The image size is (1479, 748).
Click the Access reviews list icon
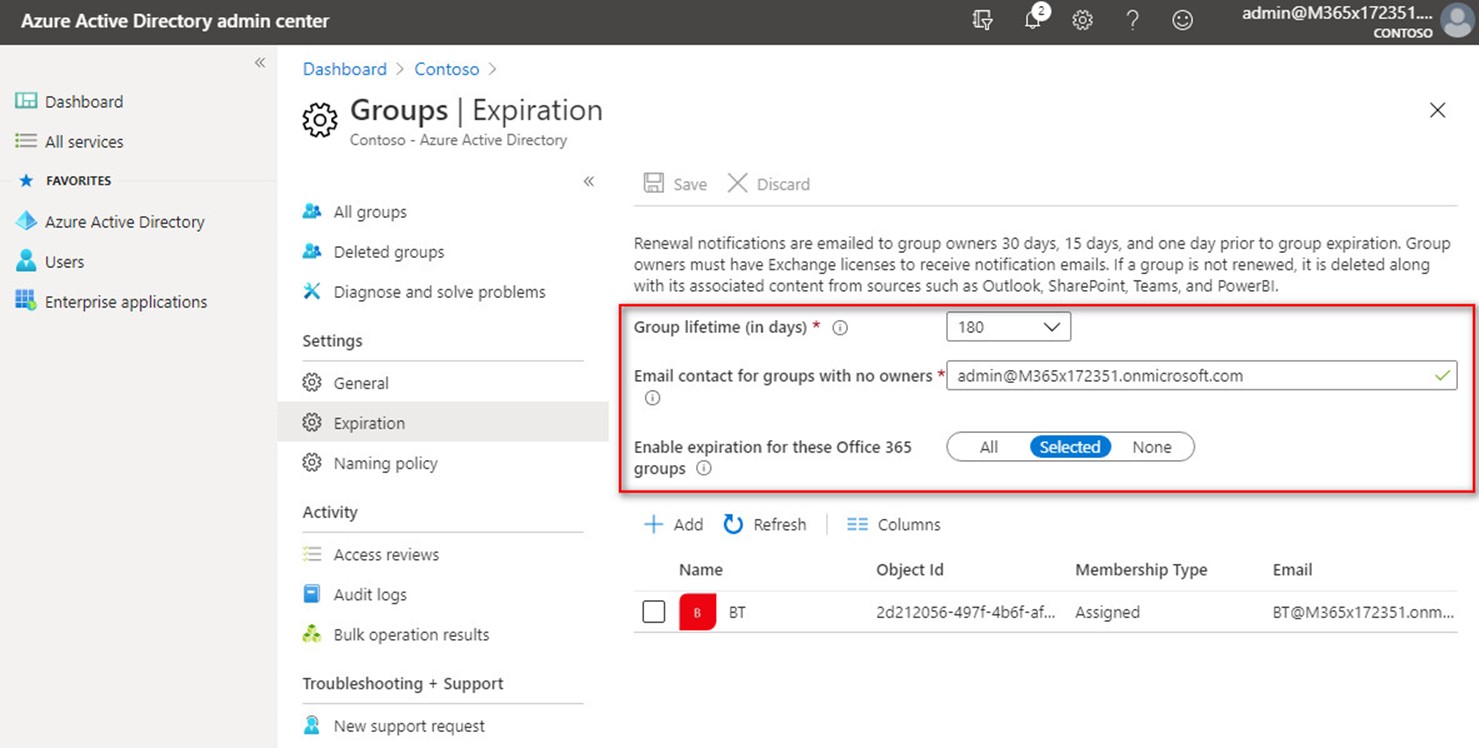coord(312,554)
